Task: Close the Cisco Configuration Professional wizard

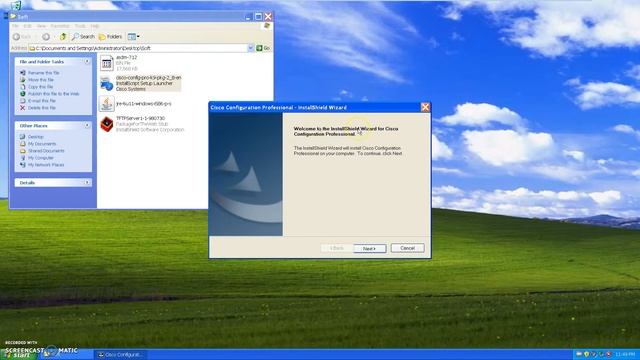Action: (x=425, y=107)
